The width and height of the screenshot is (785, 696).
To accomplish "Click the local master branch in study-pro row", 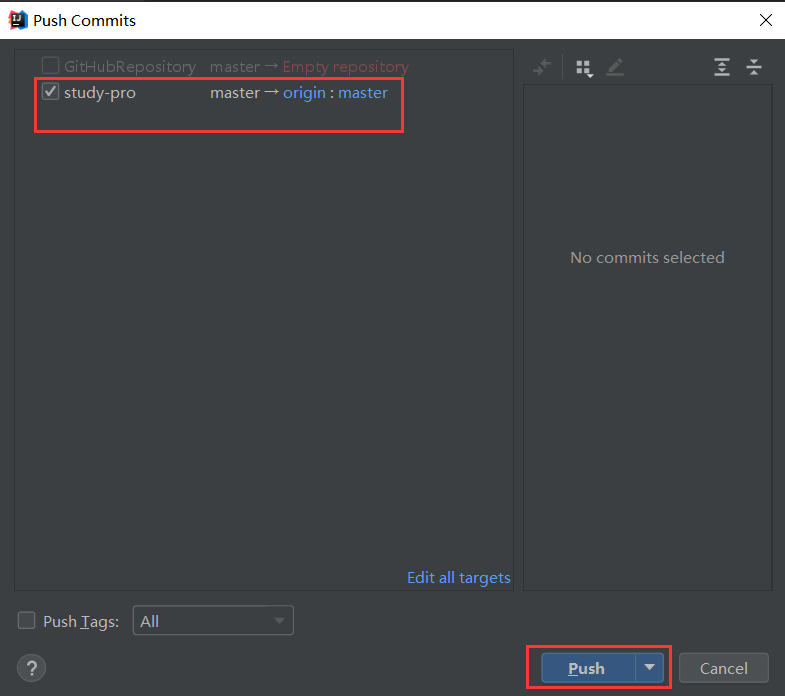I will click(235, 93).
